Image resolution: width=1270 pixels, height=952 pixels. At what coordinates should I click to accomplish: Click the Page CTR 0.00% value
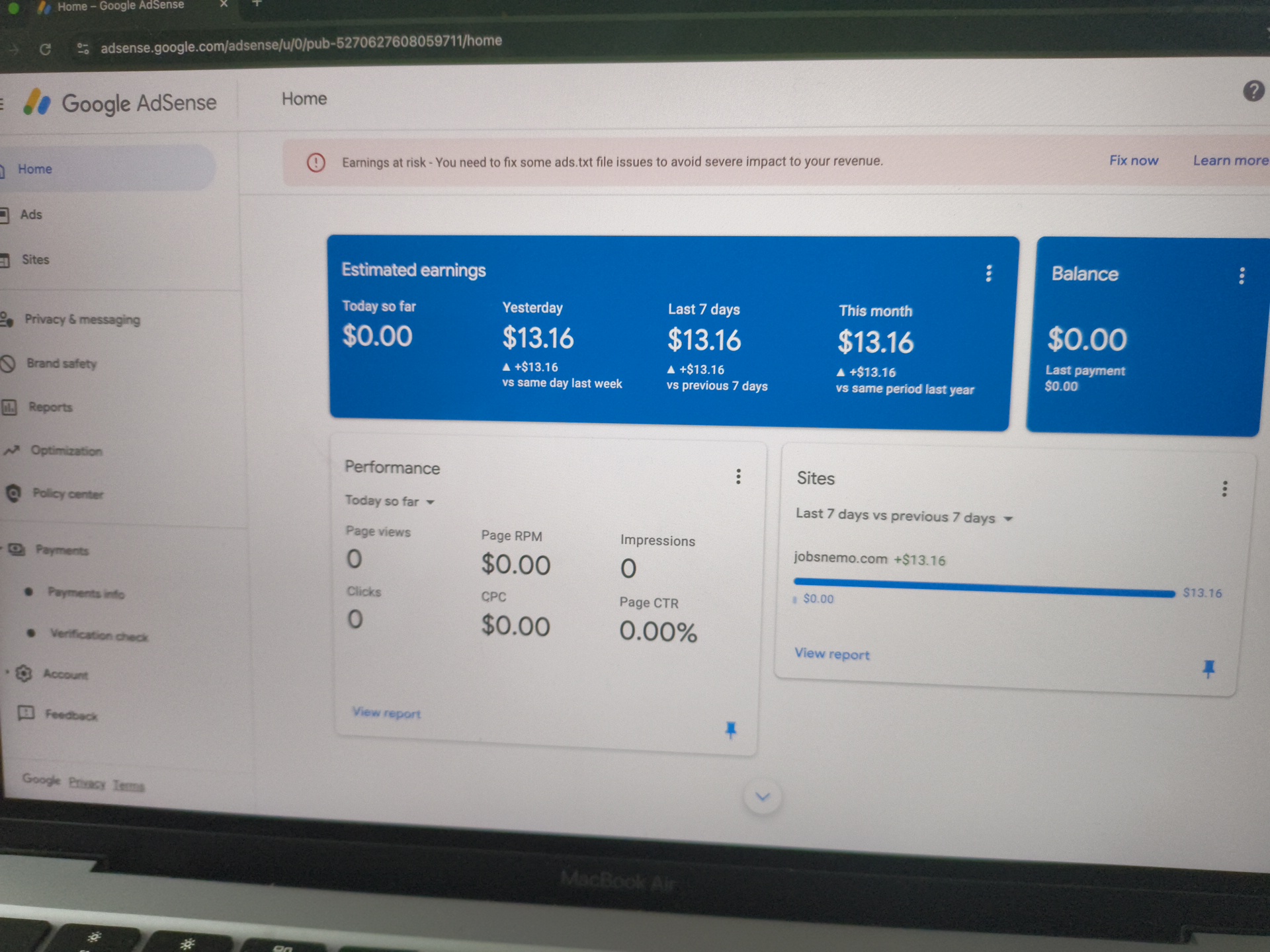tap(658, 632)
